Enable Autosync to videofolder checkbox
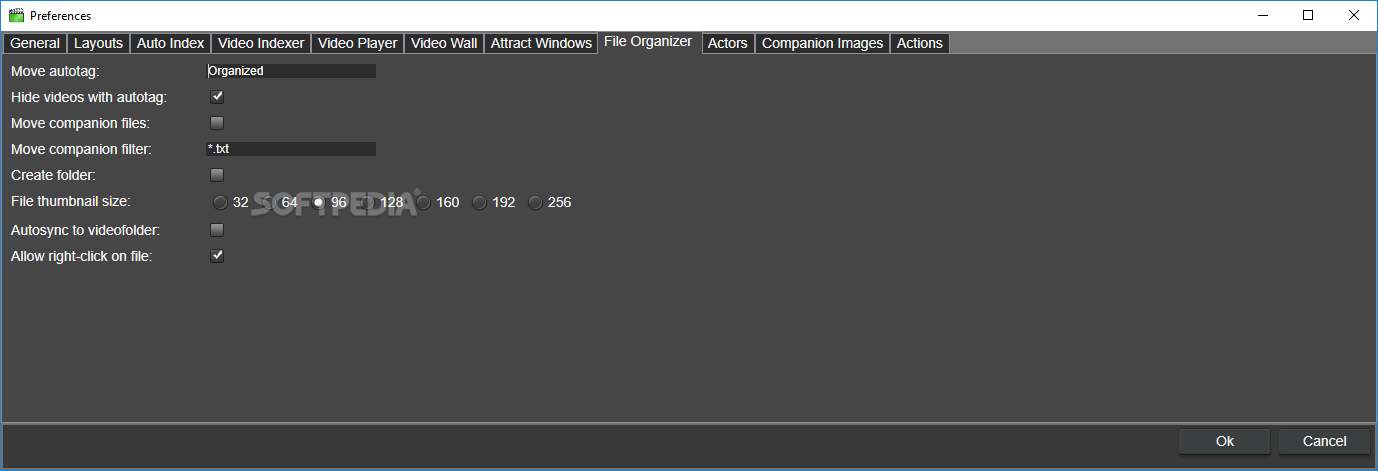 click(x=217, y=230)
